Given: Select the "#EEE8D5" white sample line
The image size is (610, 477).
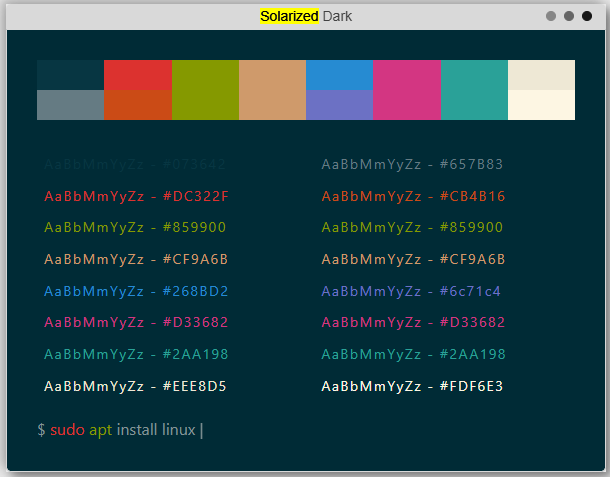Looking at the screenshot, I should [135, 386].
